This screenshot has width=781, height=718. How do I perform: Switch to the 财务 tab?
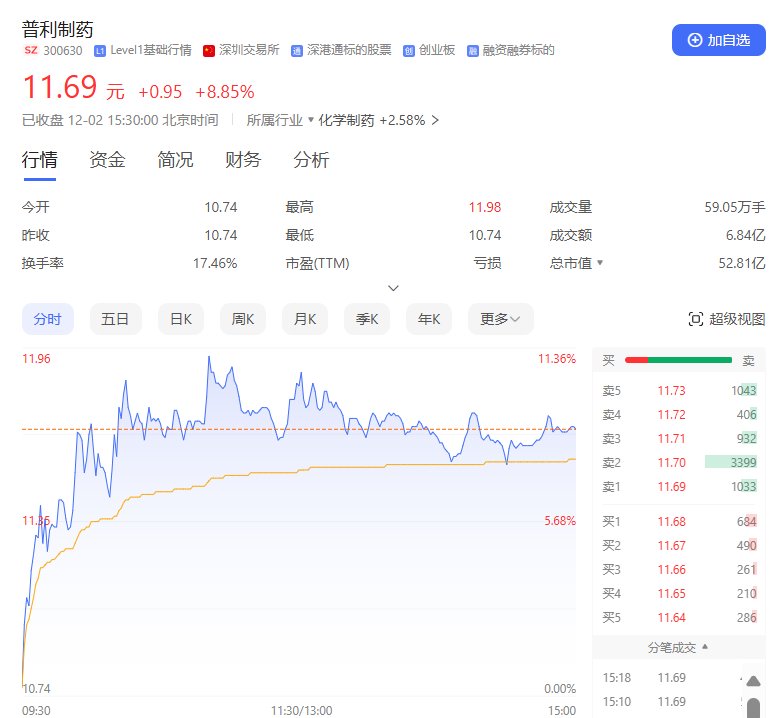(x=243, y=160)
